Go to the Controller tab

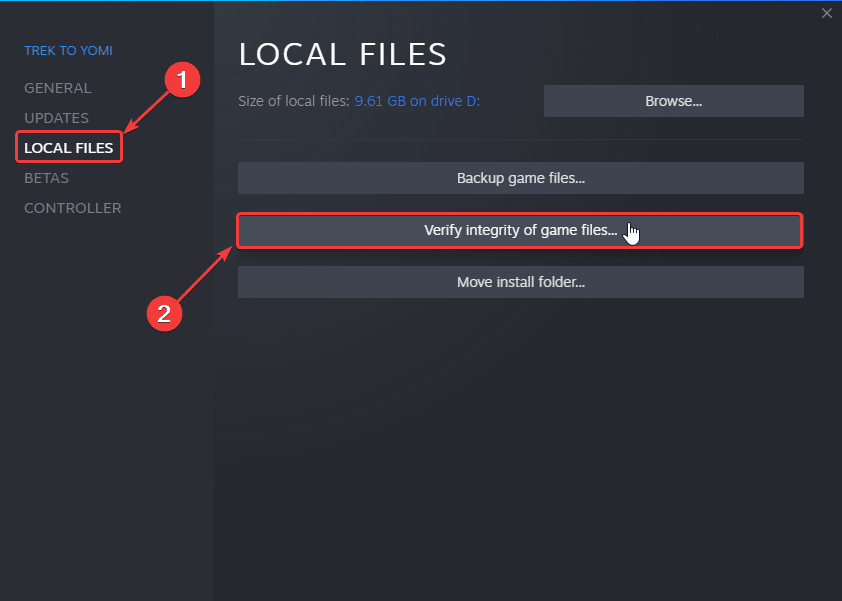click(72, 208)
